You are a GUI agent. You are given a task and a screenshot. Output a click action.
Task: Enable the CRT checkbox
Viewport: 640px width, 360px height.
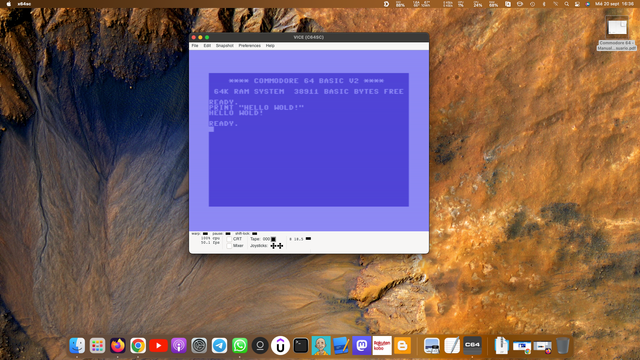(x=229, y=239)
